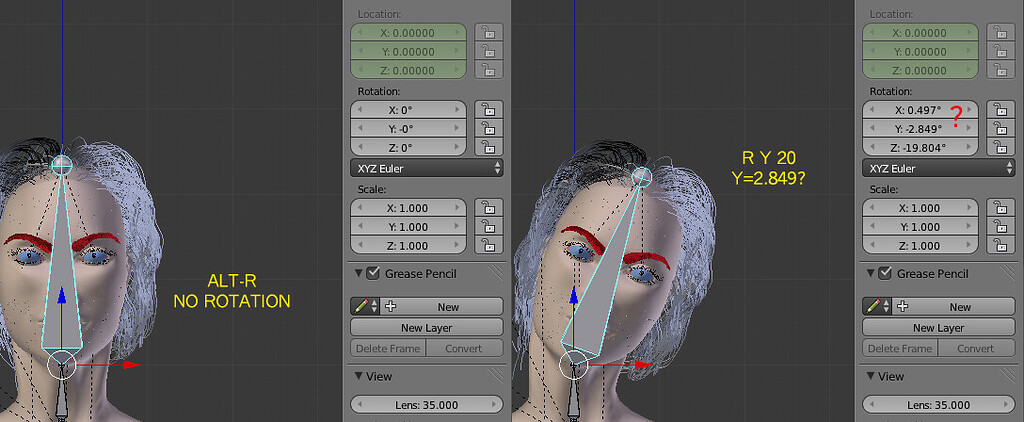
Task: Click the New grease pencil button in R Y 20 panel
Action: pyautogui.click(x=953, y=306)
